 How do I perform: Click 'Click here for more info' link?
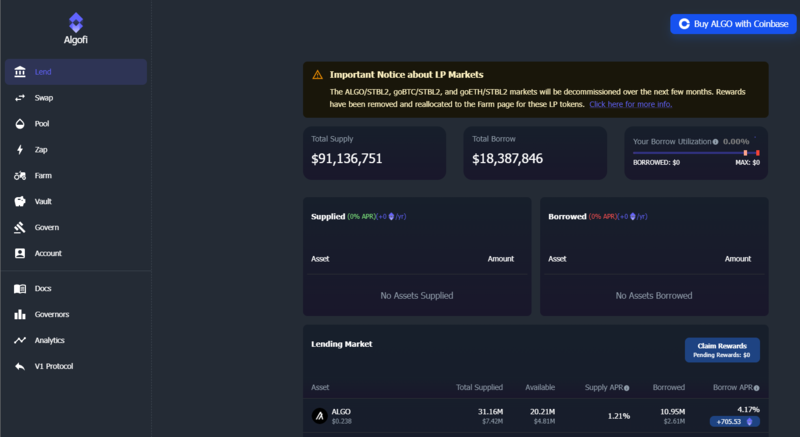tap(631, 105)
